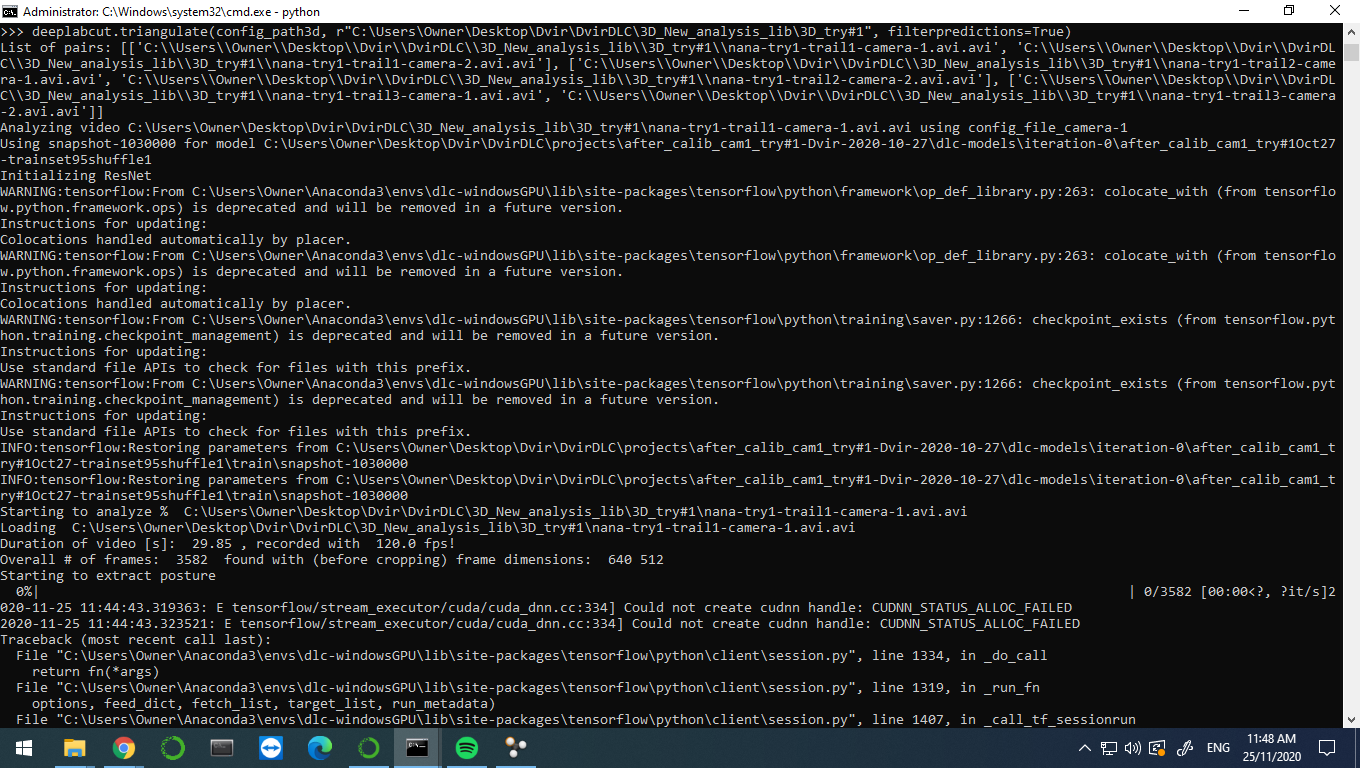Image resolution: width=1360 pixels, height=768 pixels.
Task: Open Google Chrome from the taskbar
Action: pos(122,747)
